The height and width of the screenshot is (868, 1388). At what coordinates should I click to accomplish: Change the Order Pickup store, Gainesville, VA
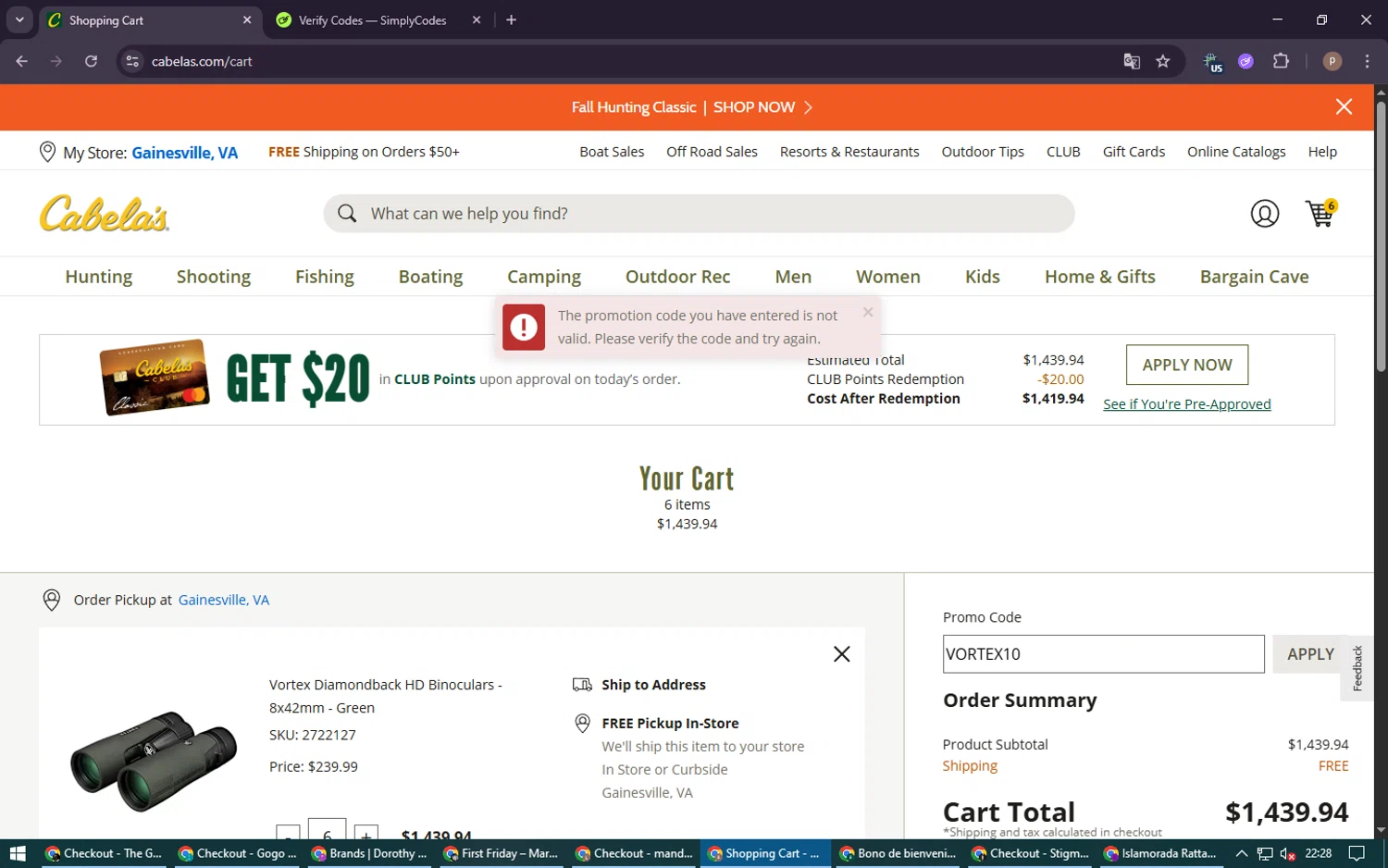[224, 600]
